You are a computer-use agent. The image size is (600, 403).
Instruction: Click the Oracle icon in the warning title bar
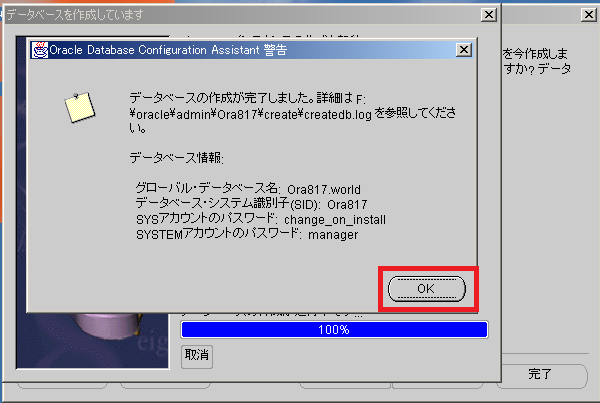point(40,50)
